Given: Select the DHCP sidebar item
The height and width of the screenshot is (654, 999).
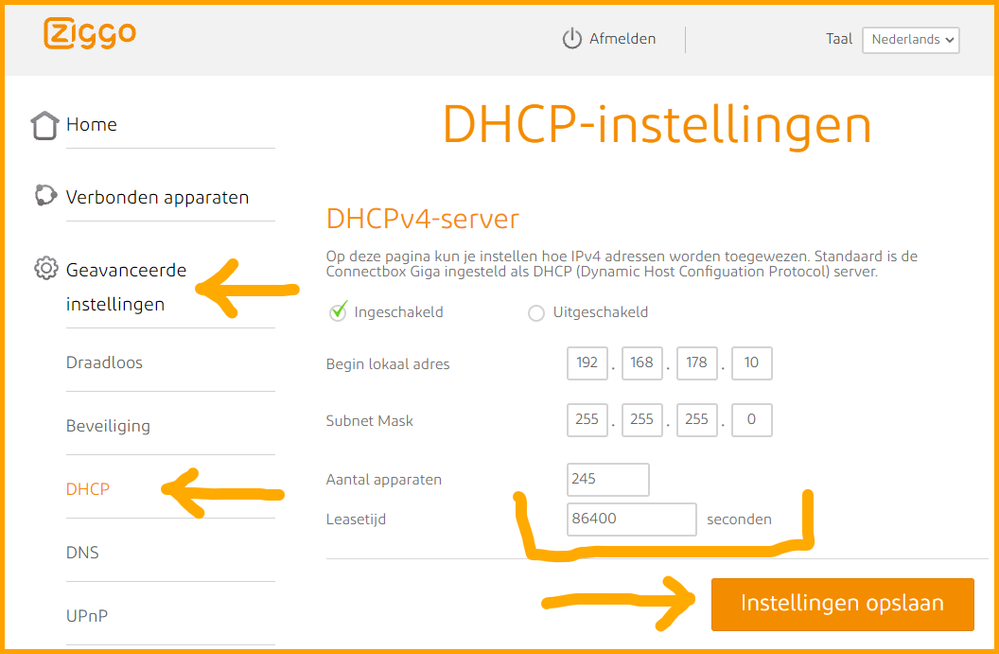Looking at the screenshot, I should coord(88,489).
